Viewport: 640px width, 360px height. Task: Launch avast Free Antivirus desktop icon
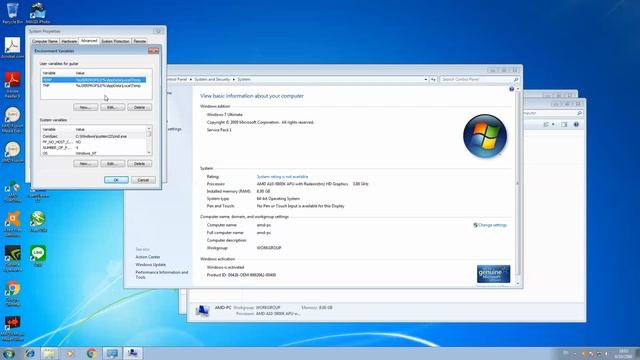coord(12,224)
